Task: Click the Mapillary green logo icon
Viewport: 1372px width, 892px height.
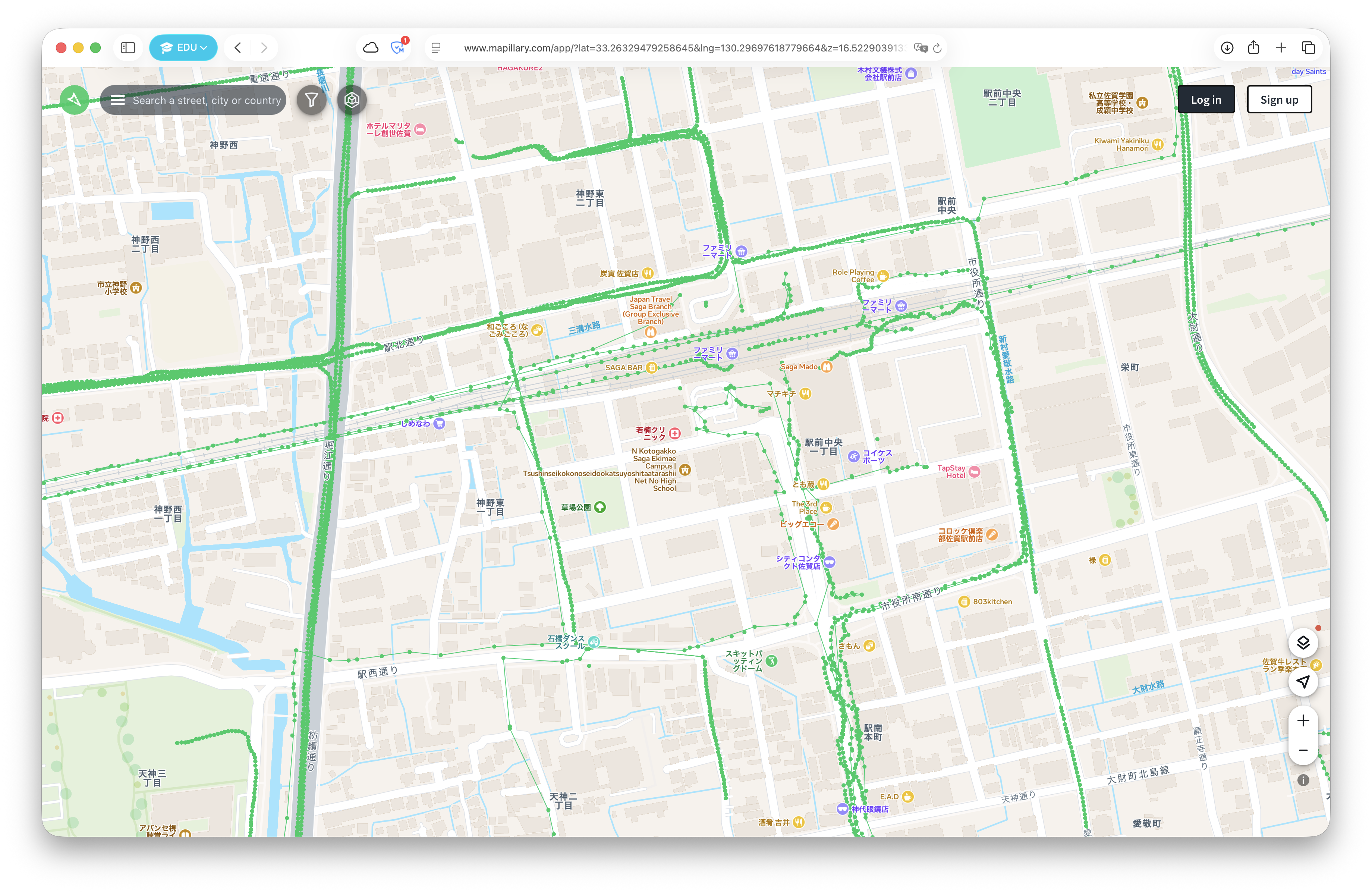Action: 74,100
